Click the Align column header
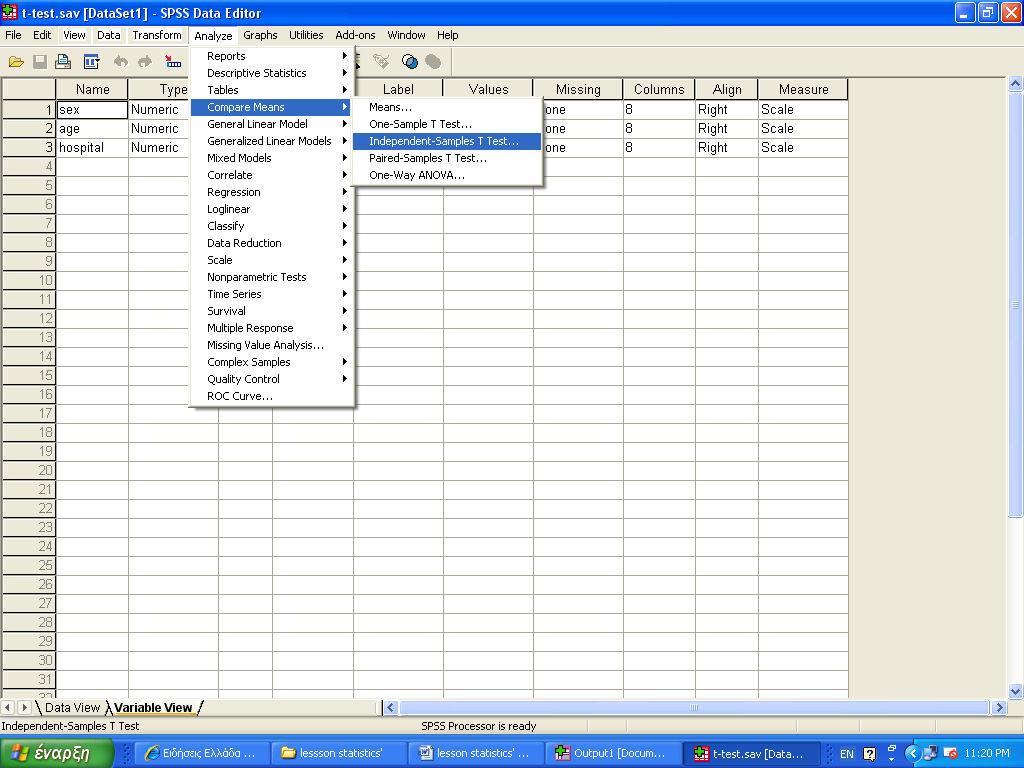 727,89
